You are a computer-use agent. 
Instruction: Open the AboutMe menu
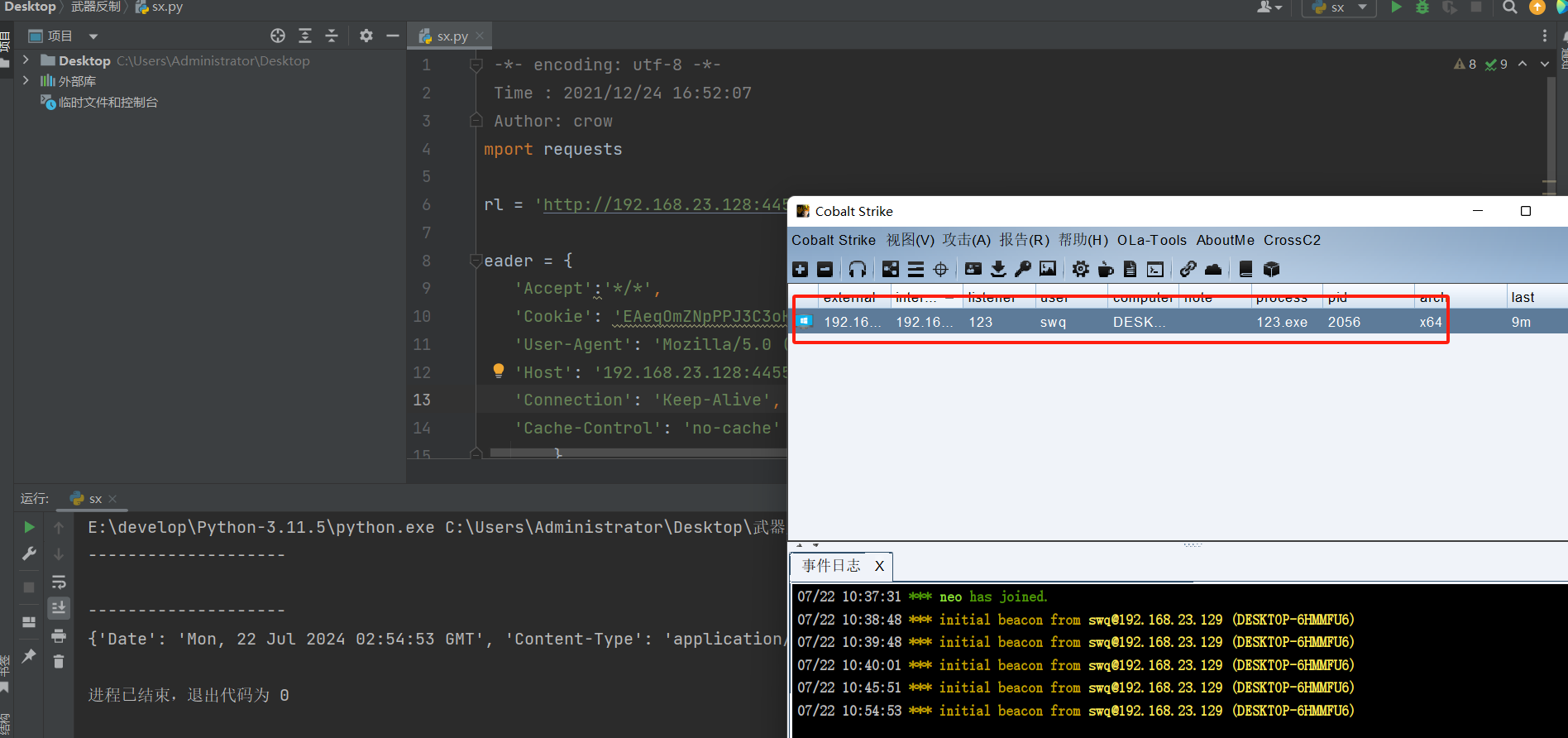coord(1226,240)
